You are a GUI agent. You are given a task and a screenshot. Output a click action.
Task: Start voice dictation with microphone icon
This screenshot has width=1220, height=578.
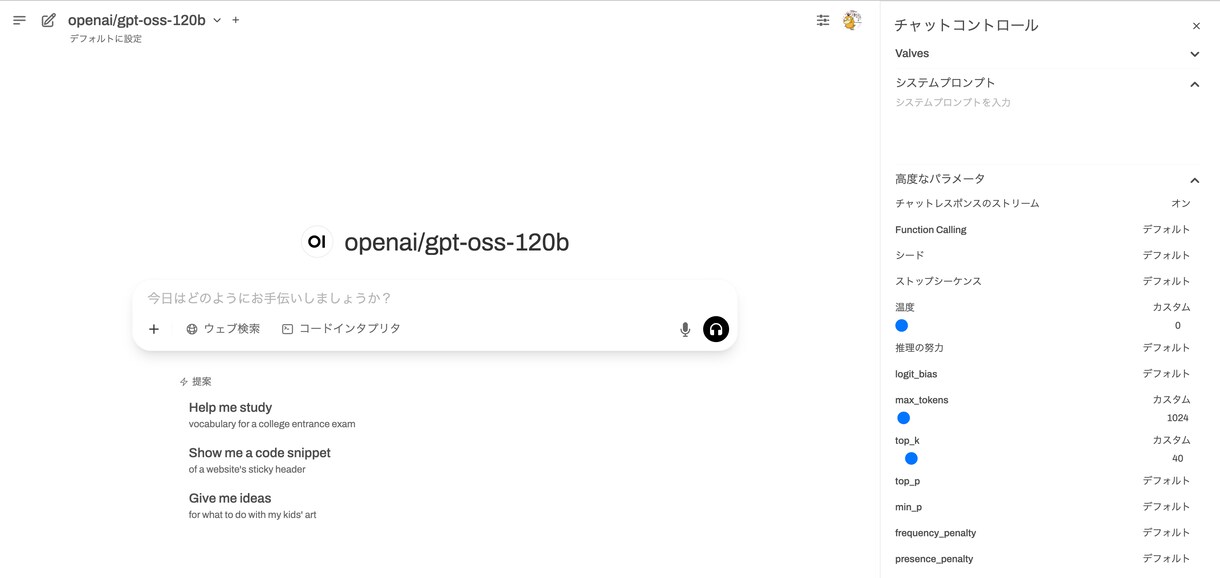click(685, 329)
